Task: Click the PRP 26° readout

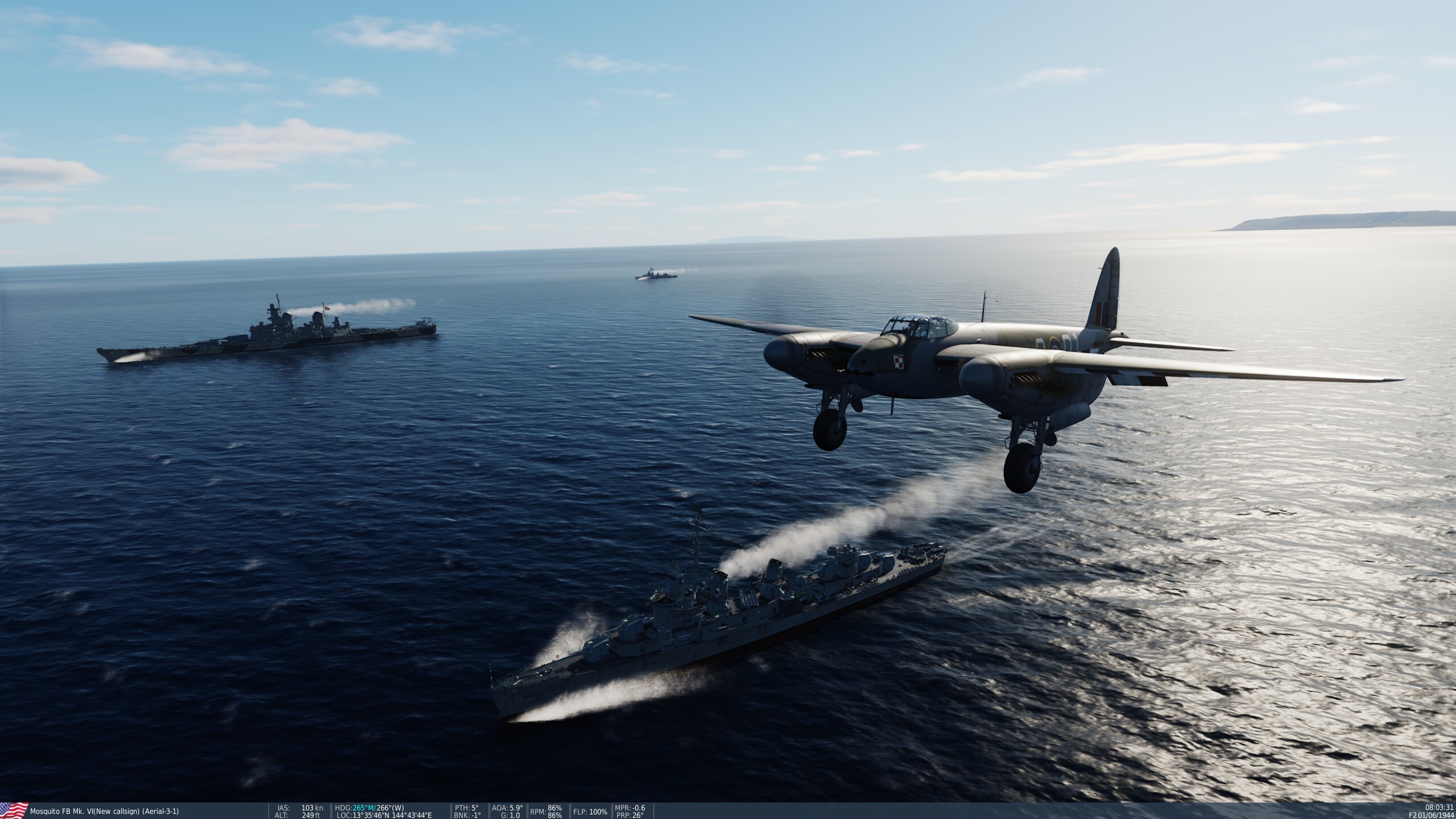Action: coord(630,815)
